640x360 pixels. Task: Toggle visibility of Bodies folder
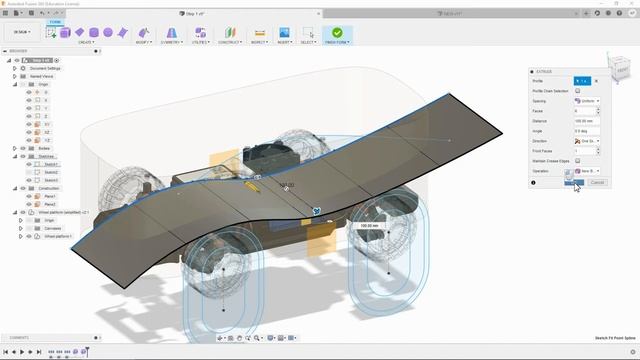[x=23, y=148]
